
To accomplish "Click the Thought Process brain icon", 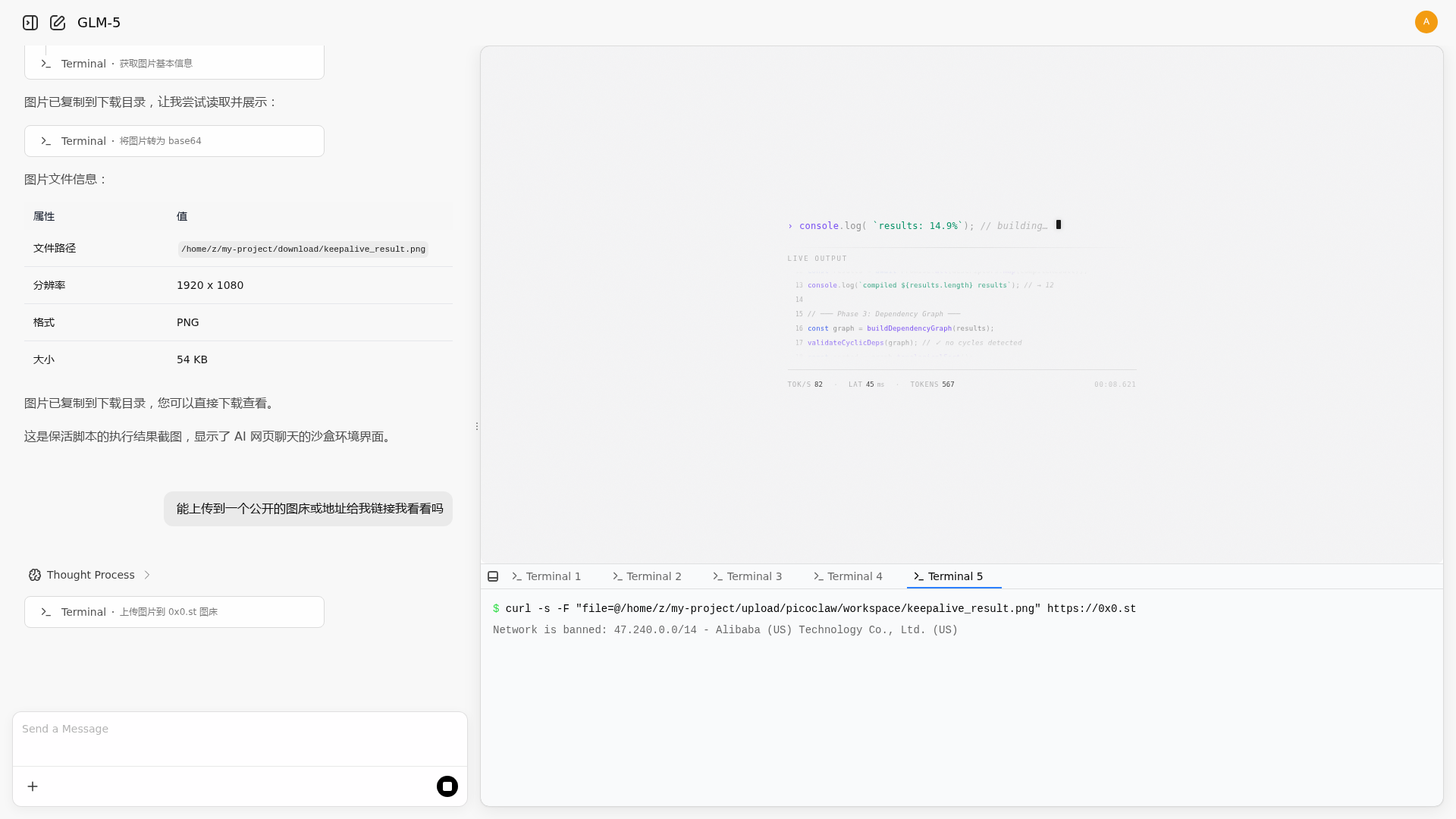I will point(35,575).
